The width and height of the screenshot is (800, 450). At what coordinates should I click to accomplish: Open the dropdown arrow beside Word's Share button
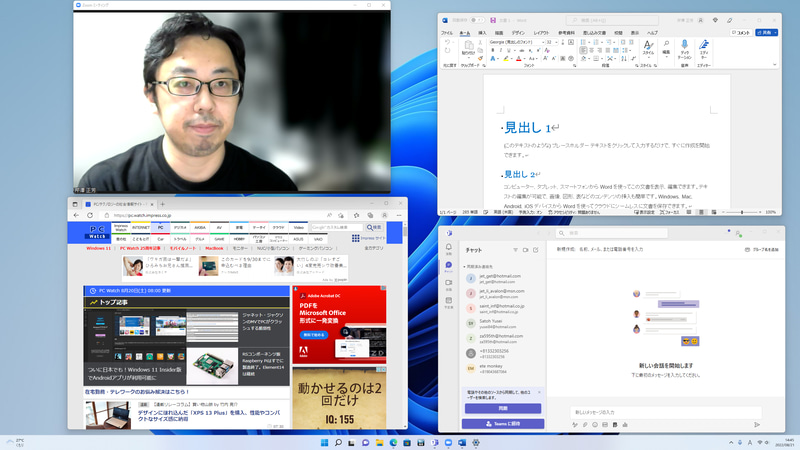click(x=776, y=33)
